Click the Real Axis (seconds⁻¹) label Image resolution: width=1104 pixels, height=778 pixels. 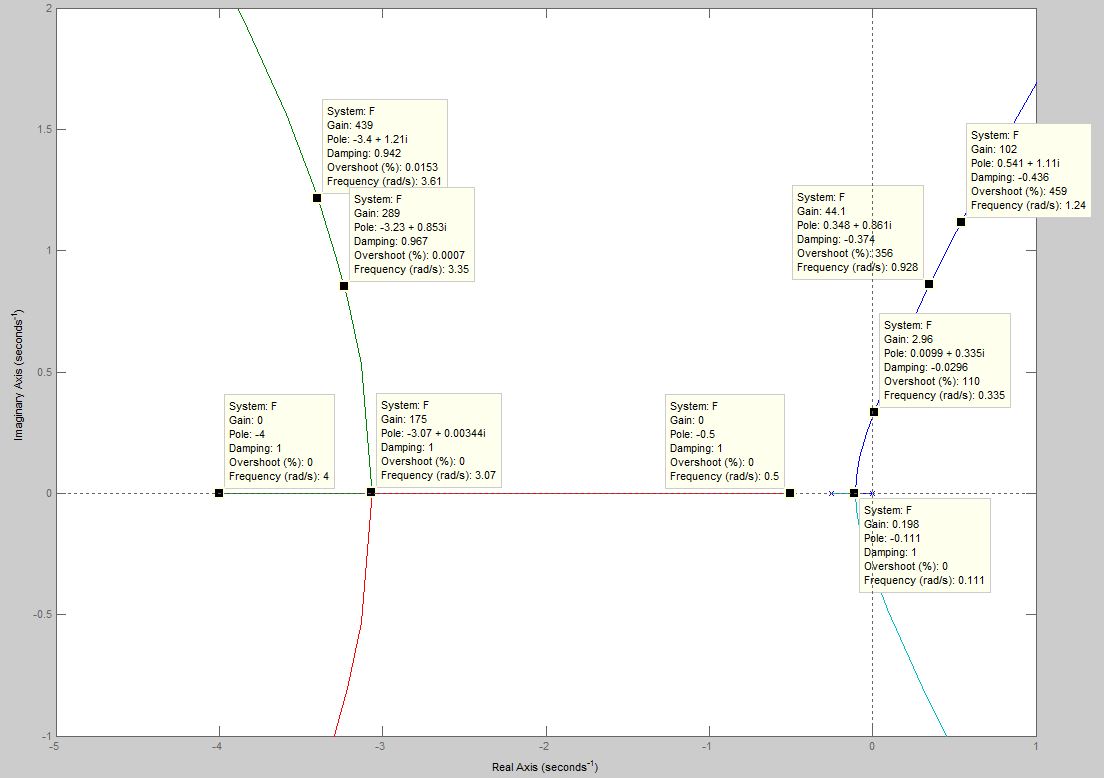click(x=545, y=767)
